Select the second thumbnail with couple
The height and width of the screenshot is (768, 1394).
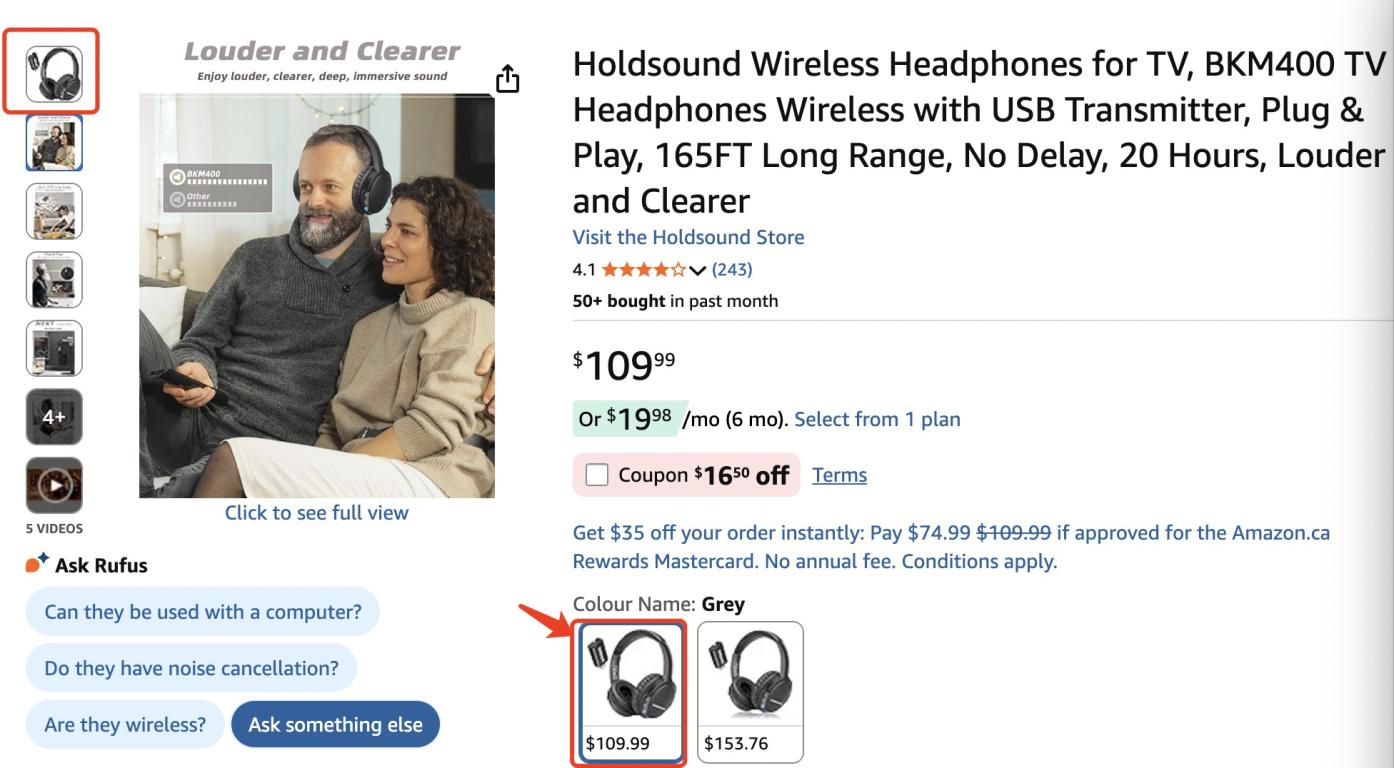pyautogui.click(x=54, y=143)
